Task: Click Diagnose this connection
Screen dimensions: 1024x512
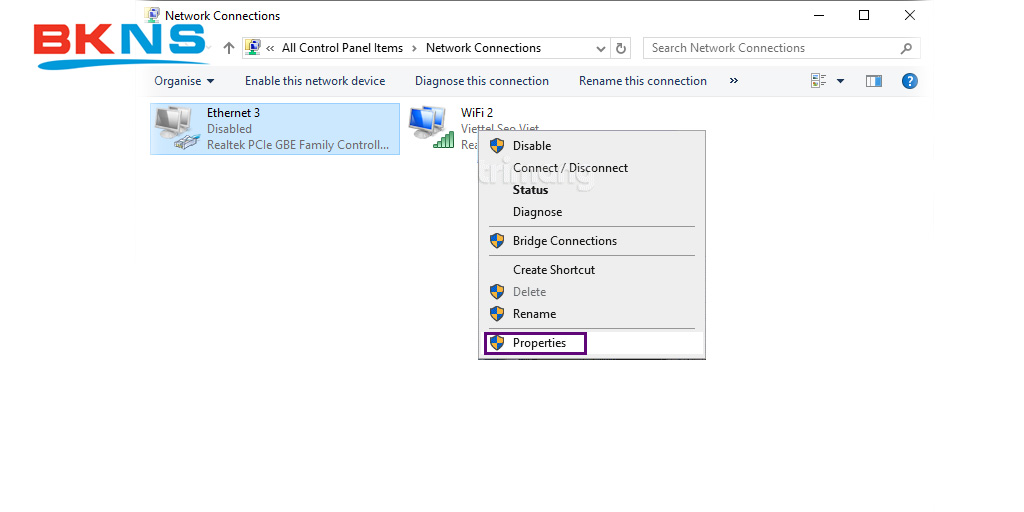Action: tap(481, 81)
